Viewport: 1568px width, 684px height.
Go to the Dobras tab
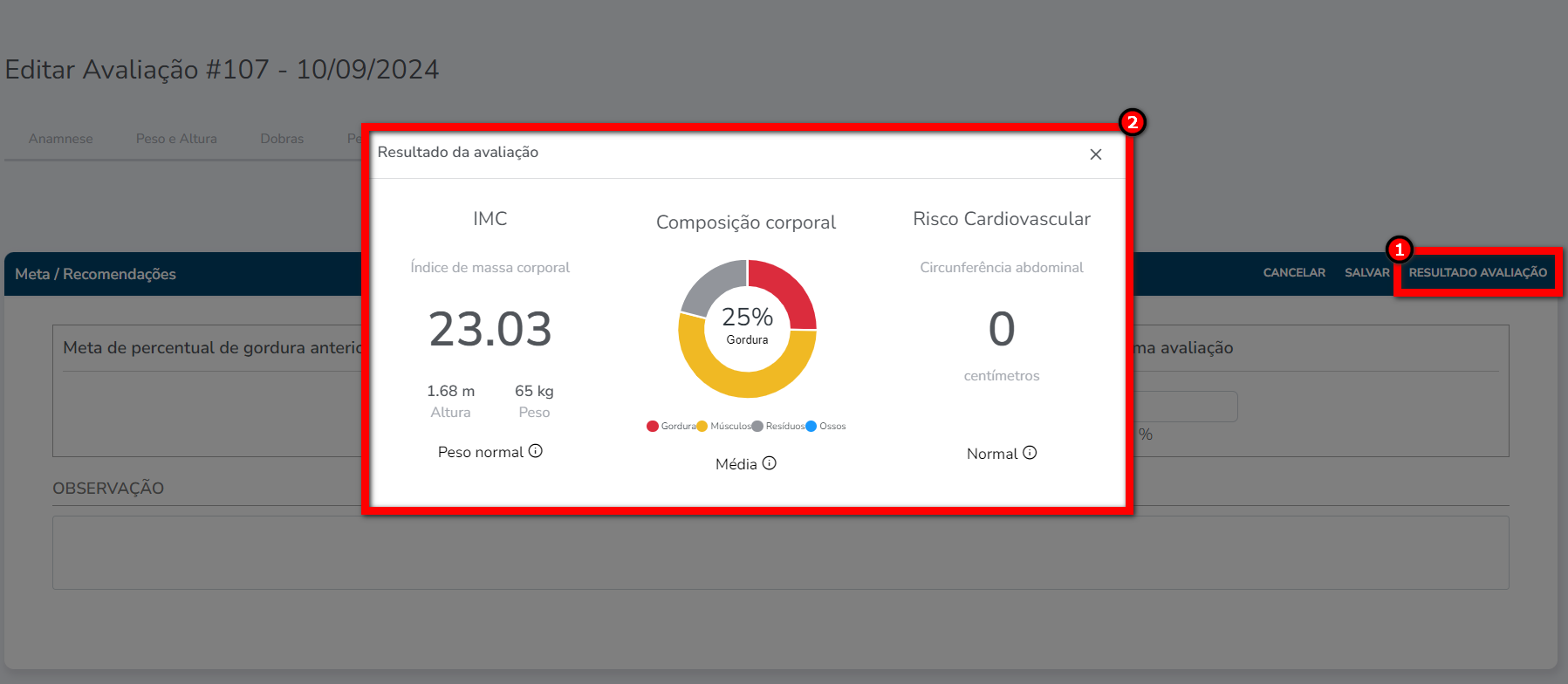coord(282,139)
